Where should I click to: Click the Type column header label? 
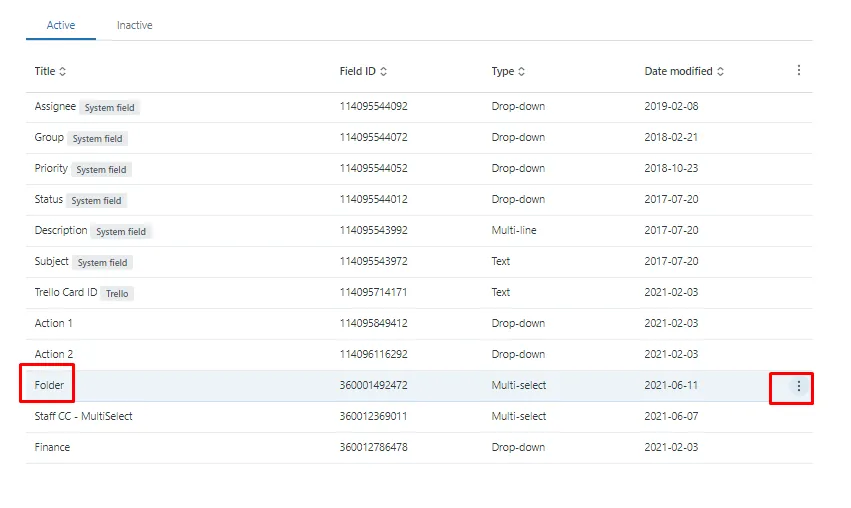pyautogui.click(x=503, y=71)
